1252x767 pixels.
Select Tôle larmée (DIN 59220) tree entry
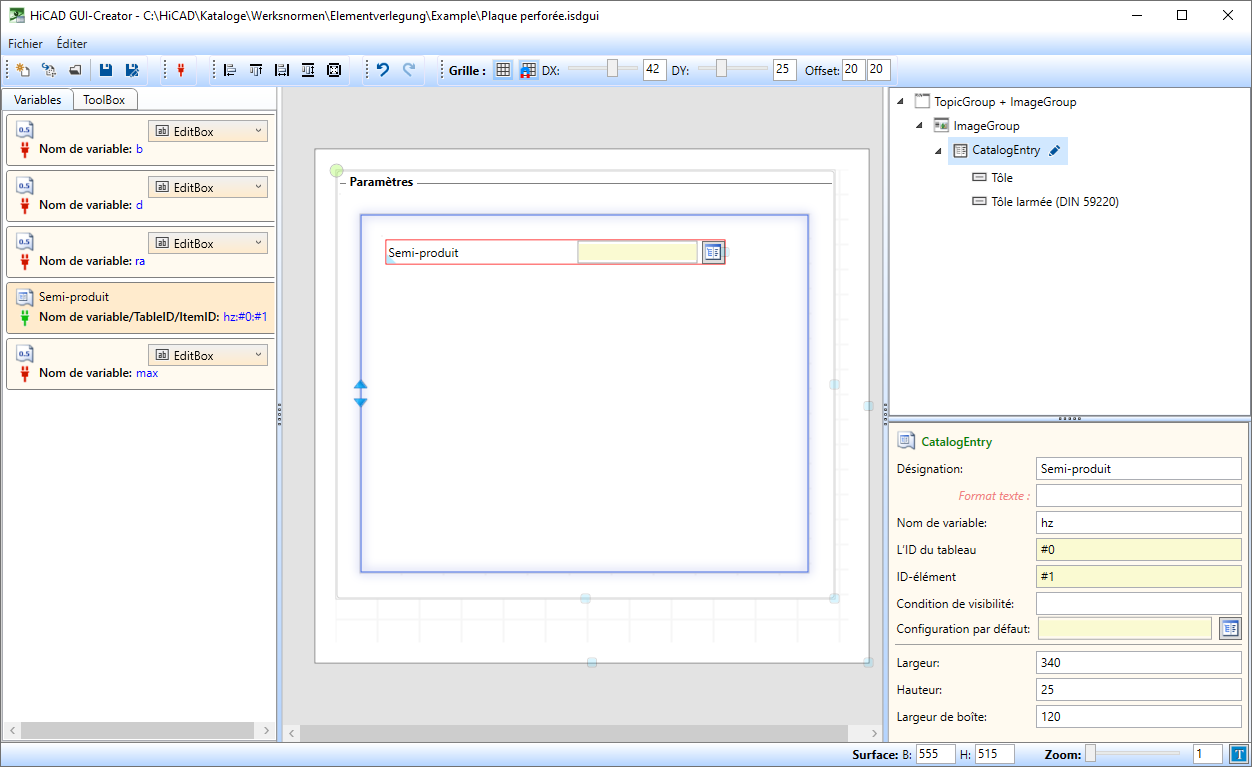pyautogui.click(x=1054, y=202)
